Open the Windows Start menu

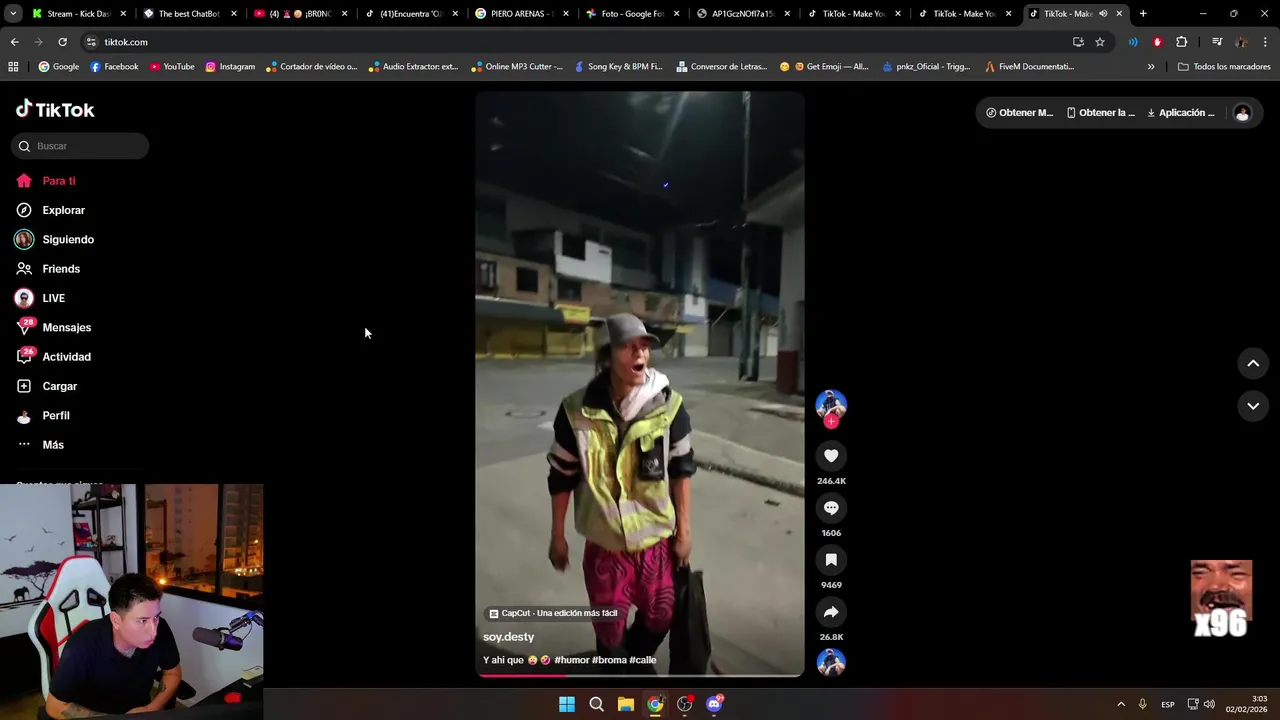tap(567, 704)
